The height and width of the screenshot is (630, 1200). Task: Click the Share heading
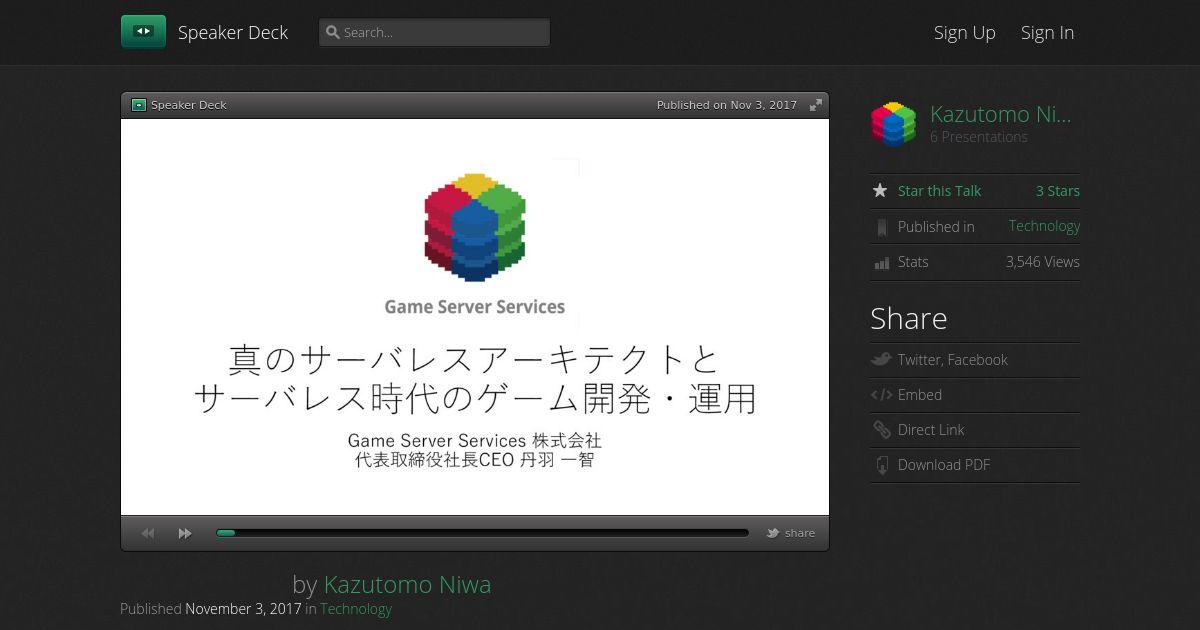point(909,318)
